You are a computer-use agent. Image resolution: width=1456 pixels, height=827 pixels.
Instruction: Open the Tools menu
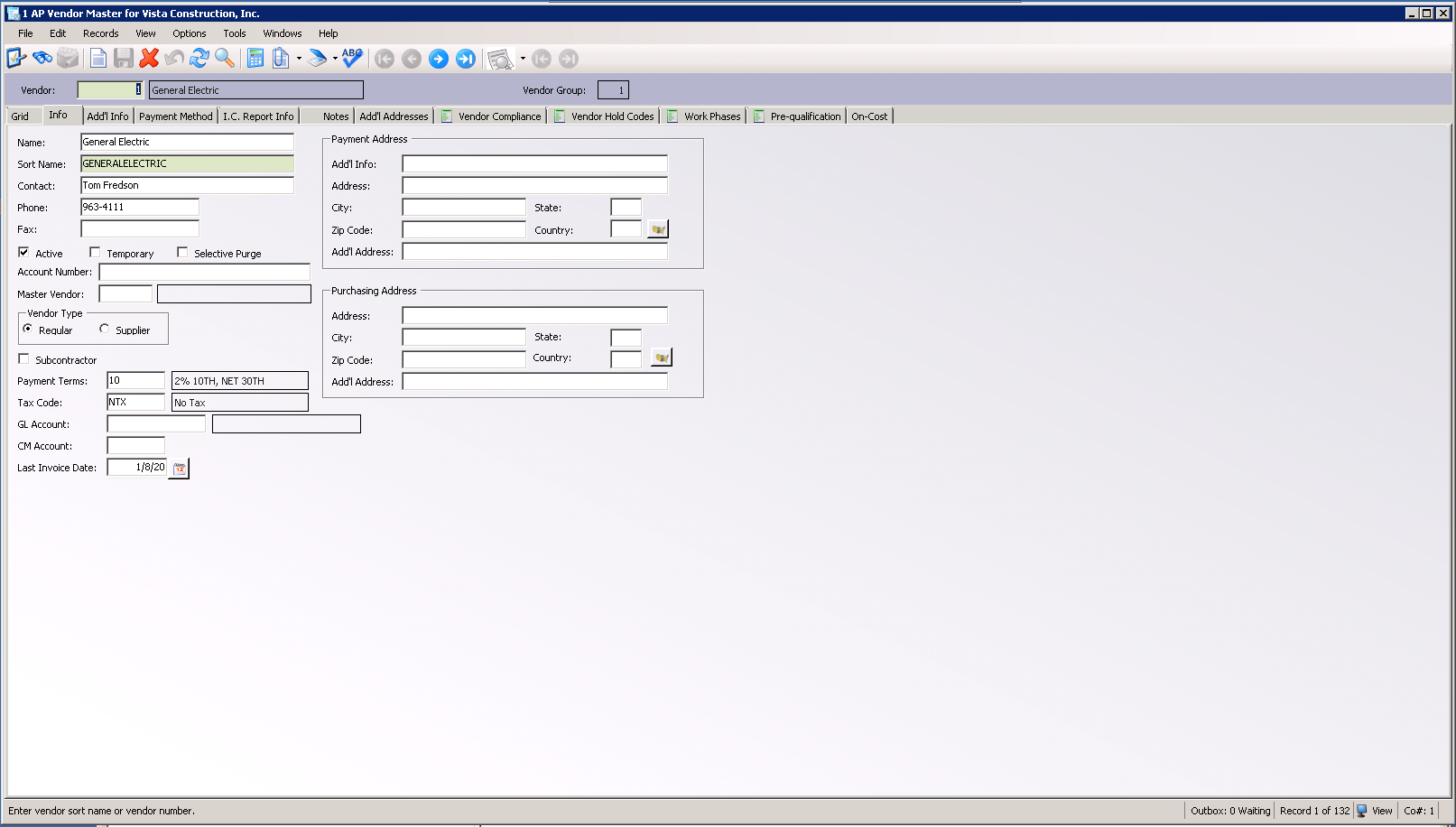click(235, 33)
